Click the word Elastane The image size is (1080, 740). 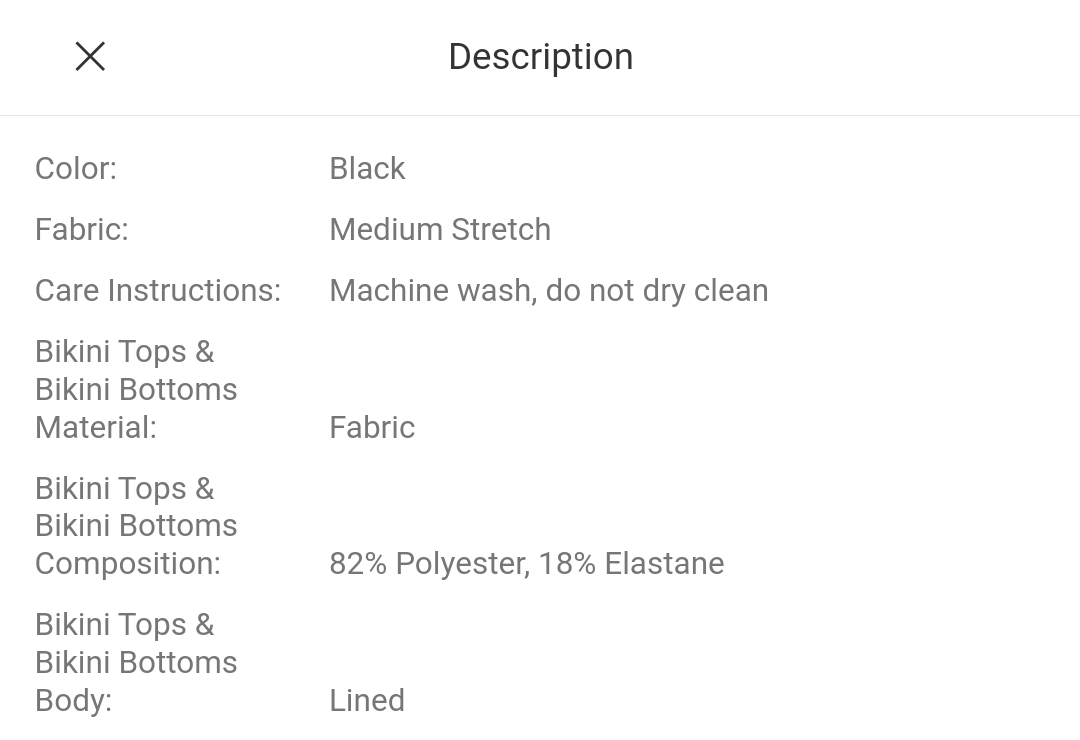coord(665,564)
